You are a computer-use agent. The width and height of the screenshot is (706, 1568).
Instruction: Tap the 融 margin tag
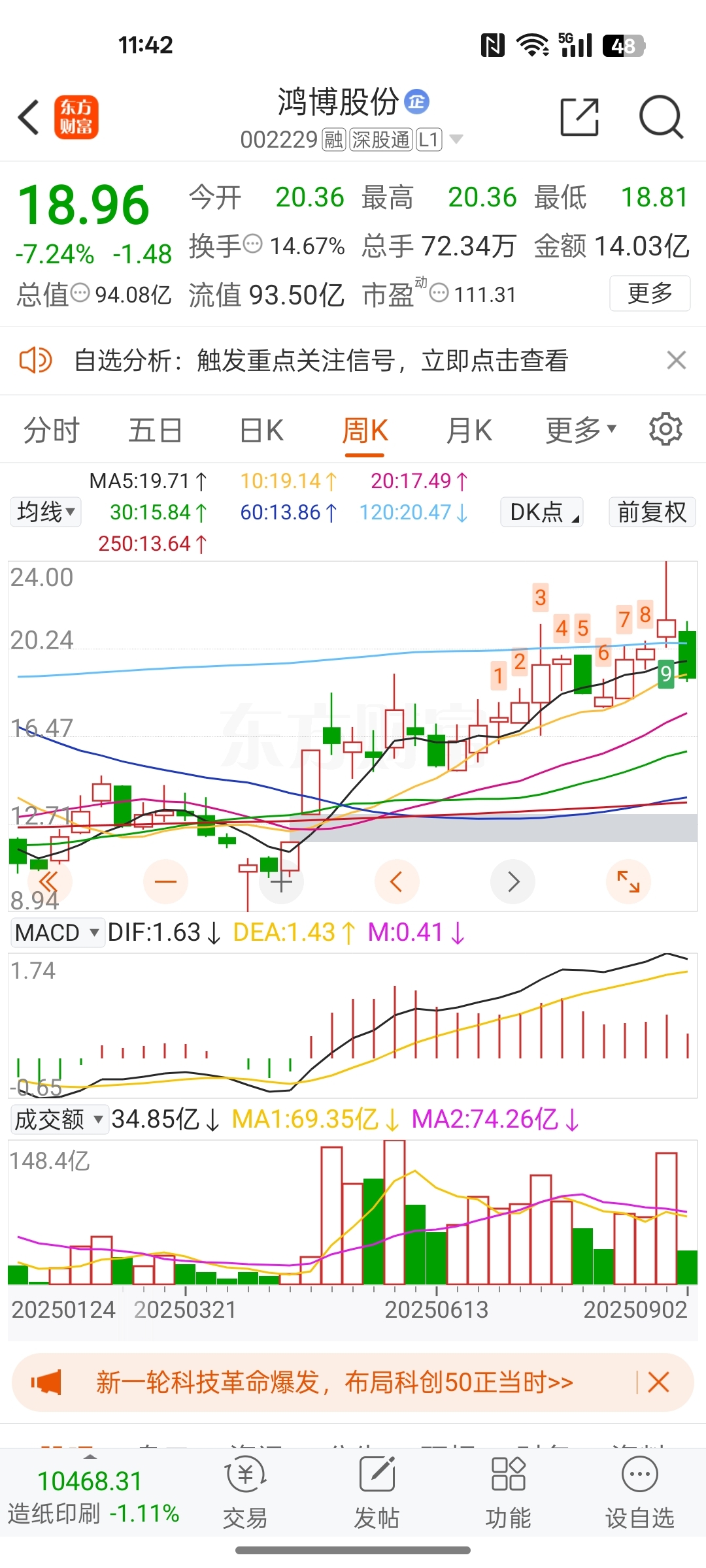[334, 139]
